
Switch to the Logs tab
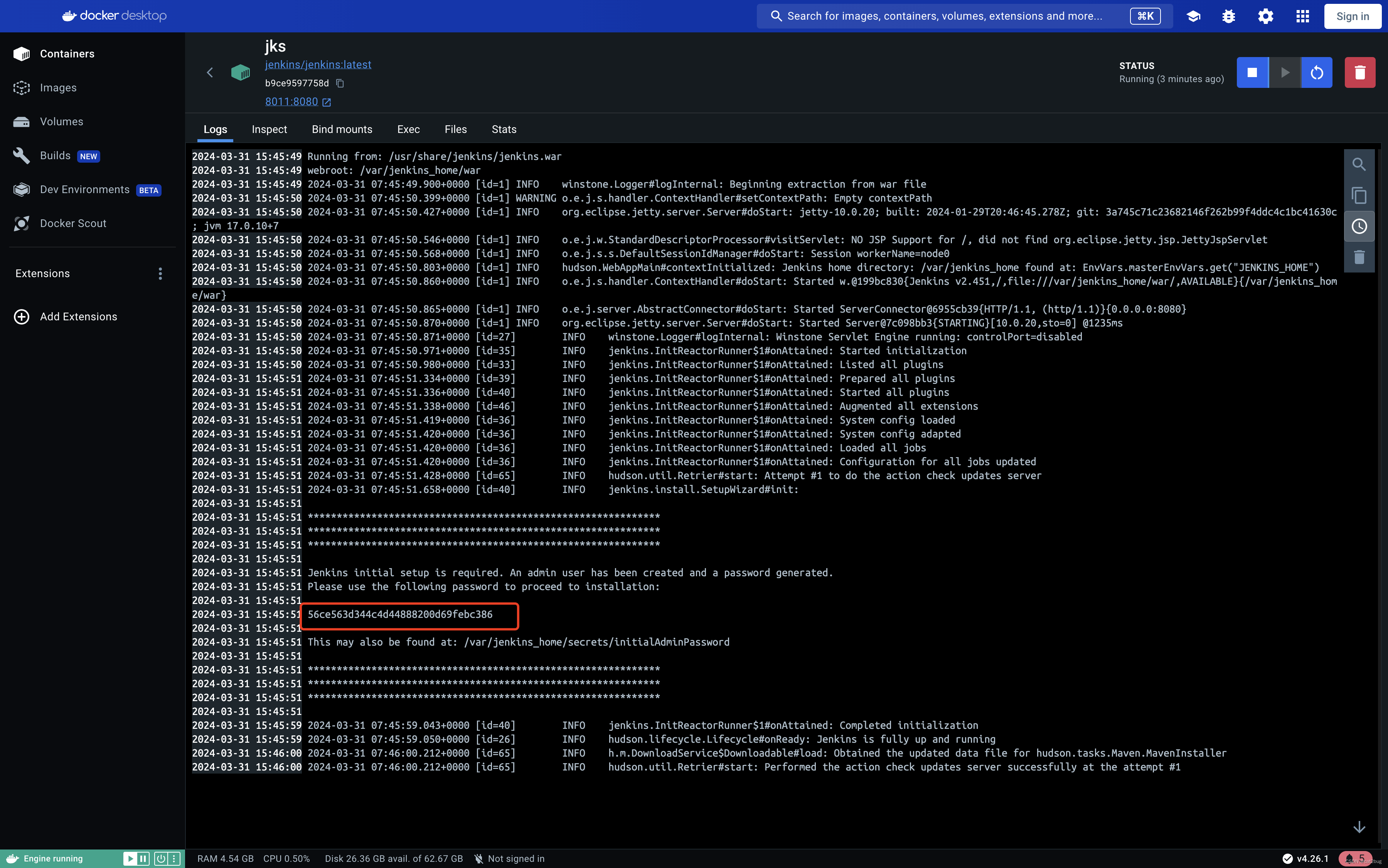coord(216,129)
